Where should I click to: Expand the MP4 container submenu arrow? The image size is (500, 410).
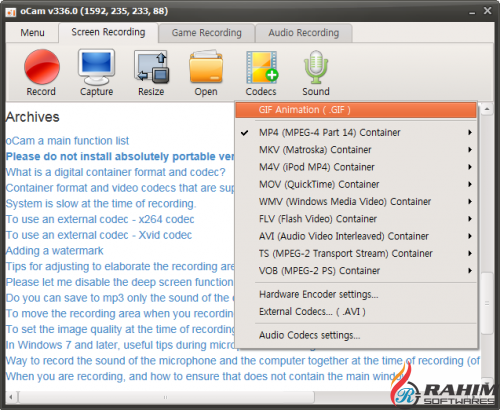click(x=470, y=132)
